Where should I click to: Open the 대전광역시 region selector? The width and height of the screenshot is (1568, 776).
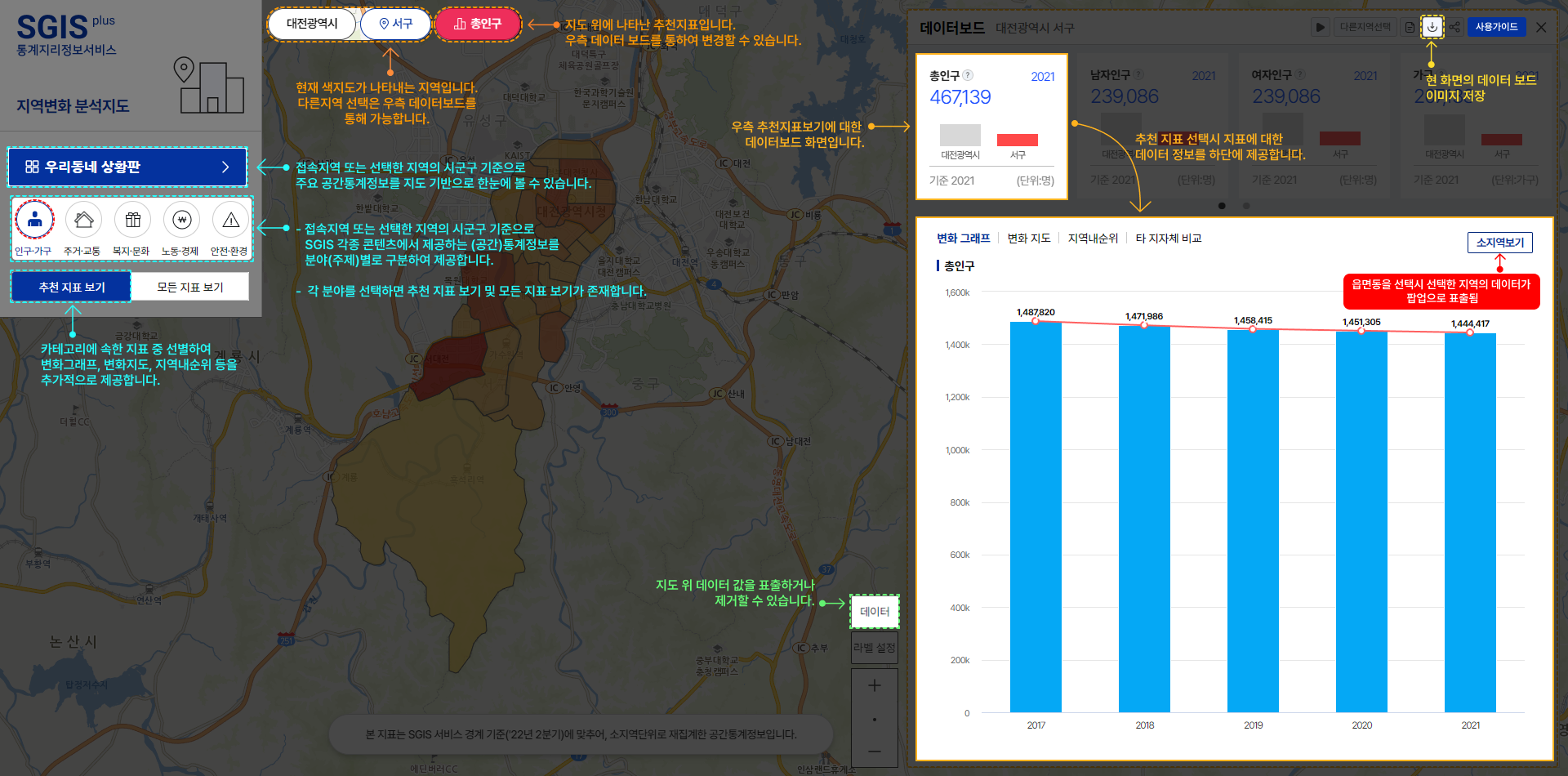tap(311, 24)
